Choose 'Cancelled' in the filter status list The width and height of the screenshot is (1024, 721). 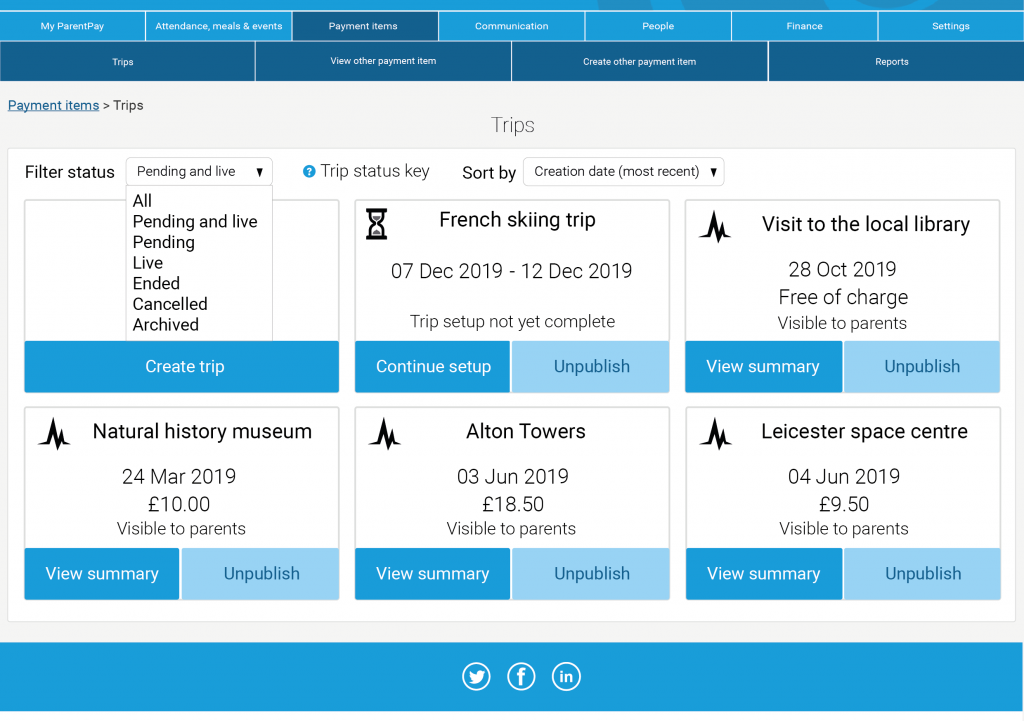(170, 304)
